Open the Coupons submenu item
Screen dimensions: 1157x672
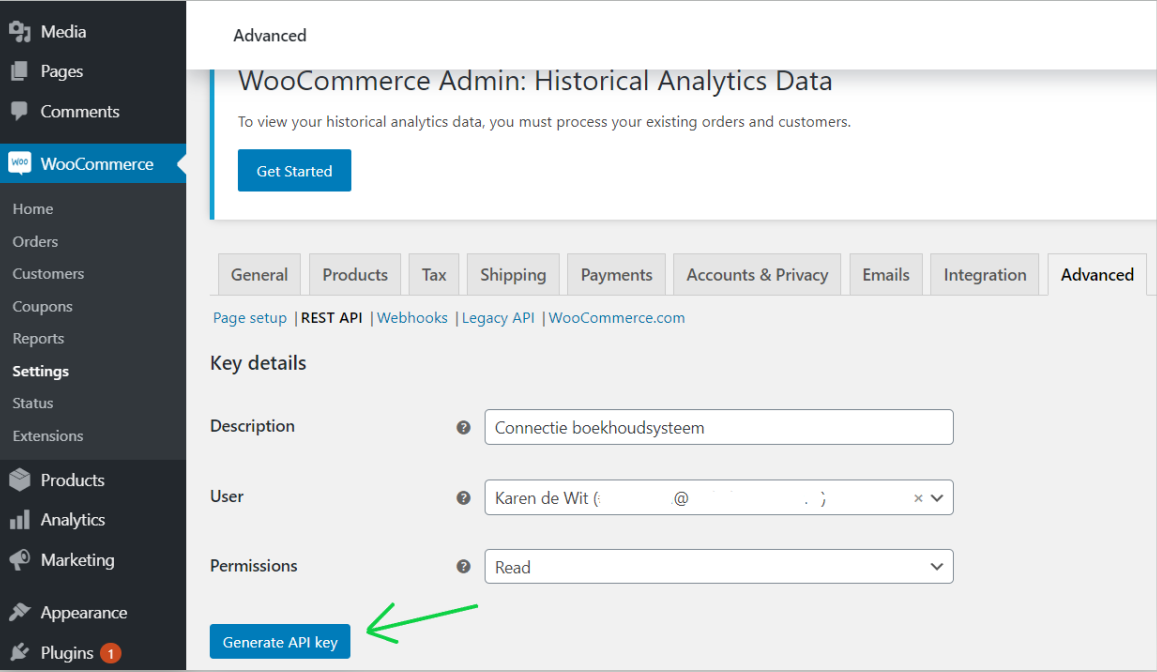[42, 306]
